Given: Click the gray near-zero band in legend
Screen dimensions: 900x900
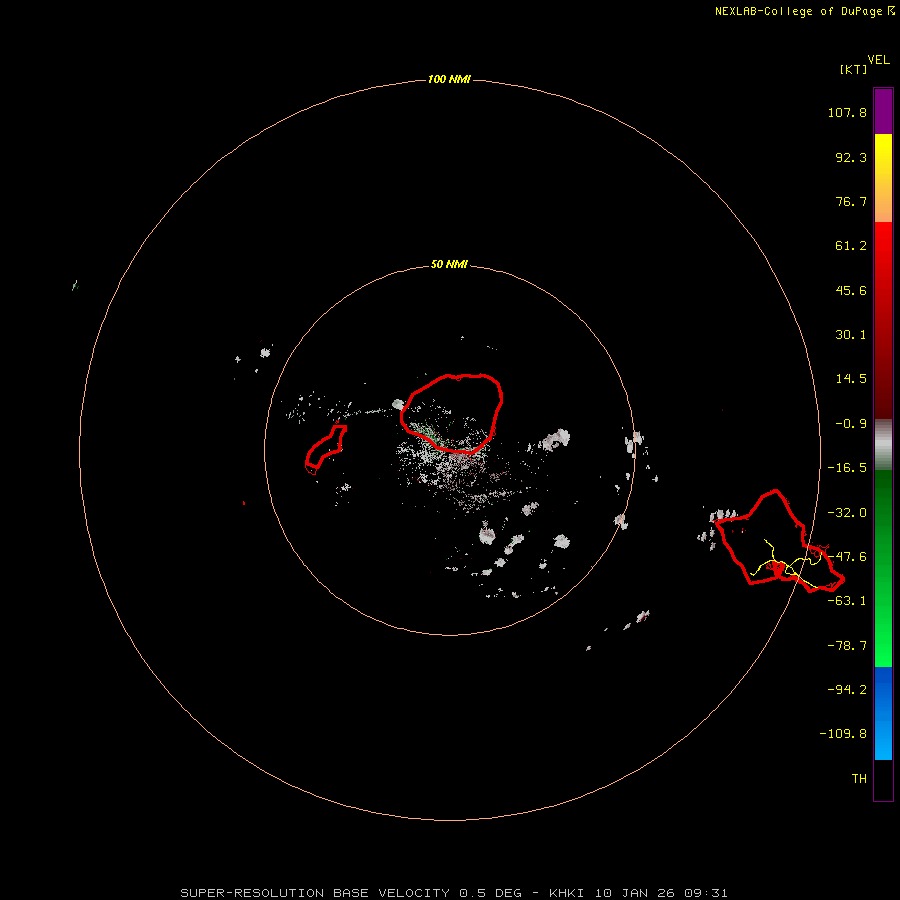Looking at the screenshot, I should click(883, 445).
